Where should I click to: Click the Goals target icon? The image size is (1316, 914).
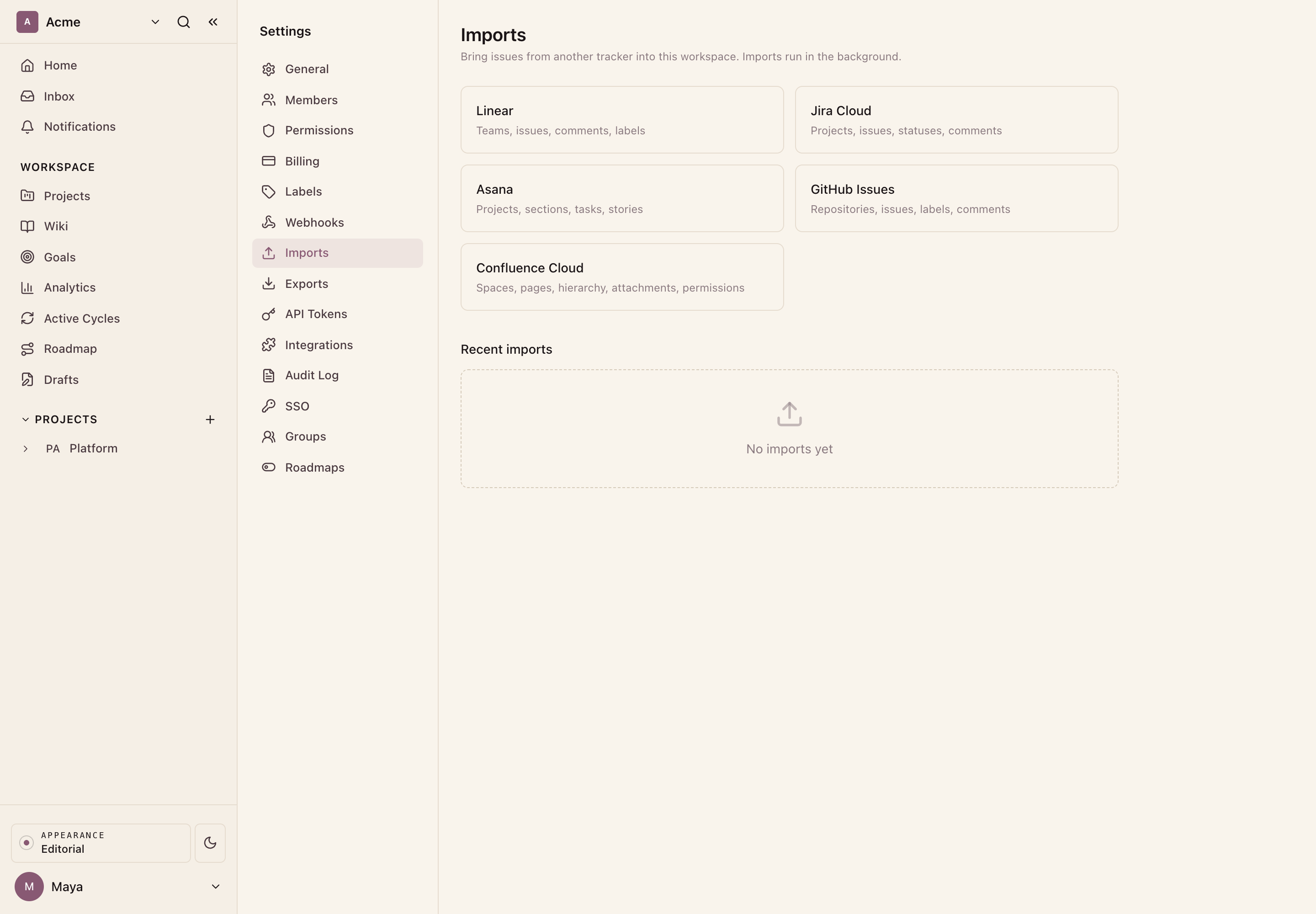(x=27, y=257)
